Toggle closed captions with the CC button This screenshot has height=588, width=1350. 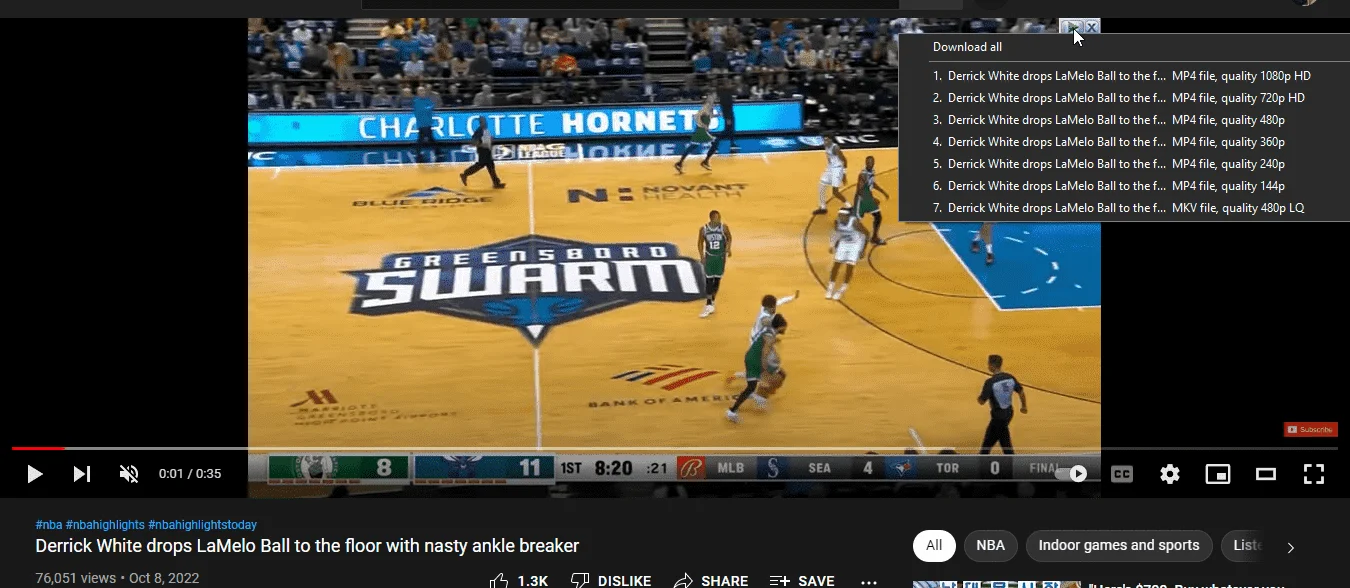coord(1122,474)
